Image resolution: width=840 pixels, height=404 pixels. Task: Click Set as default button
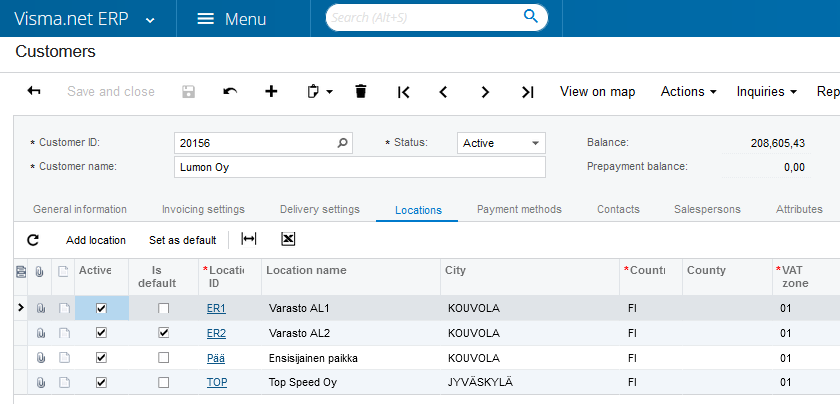coord(183,240)
